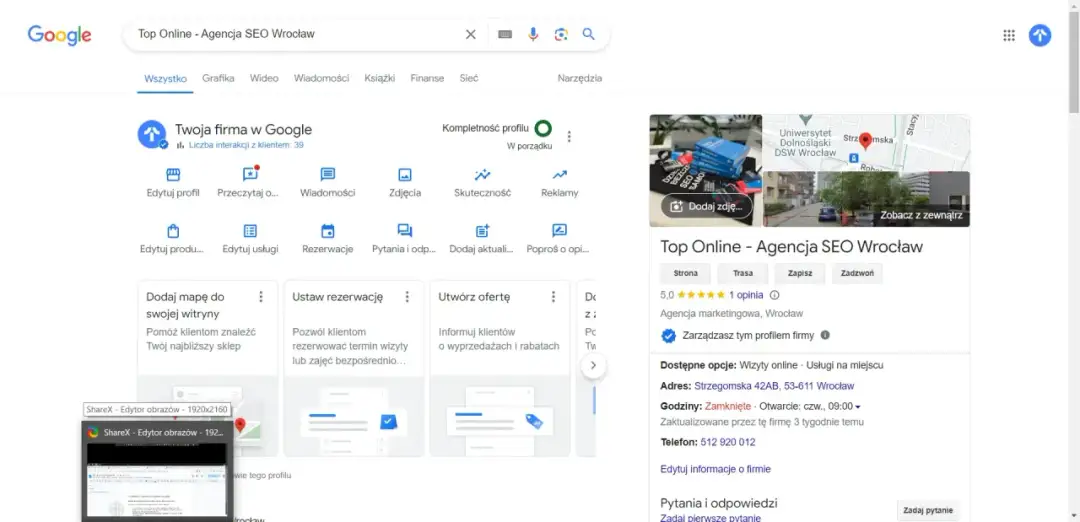Open the Ustaw rezerwację card
Viewport: 1080px width, 522px height.
pos(354,368)
